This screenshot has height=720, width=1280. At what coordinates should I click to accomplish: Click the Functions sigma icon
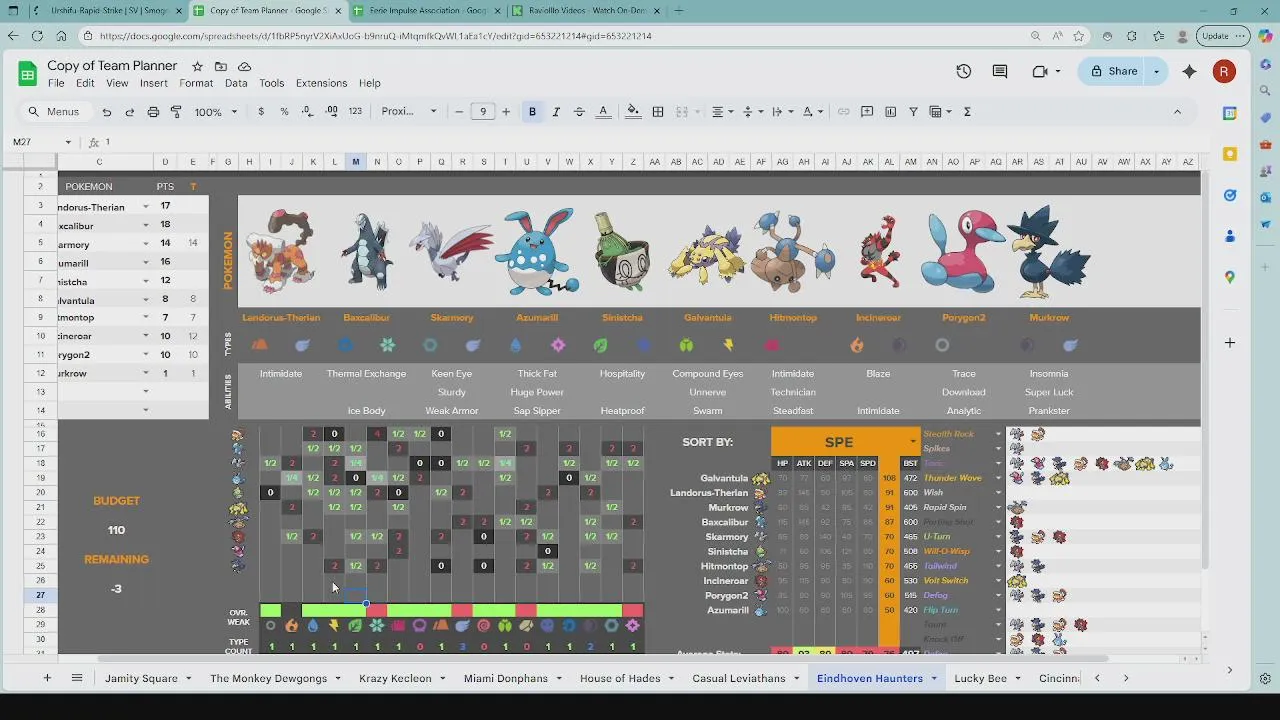click(967, 112)
